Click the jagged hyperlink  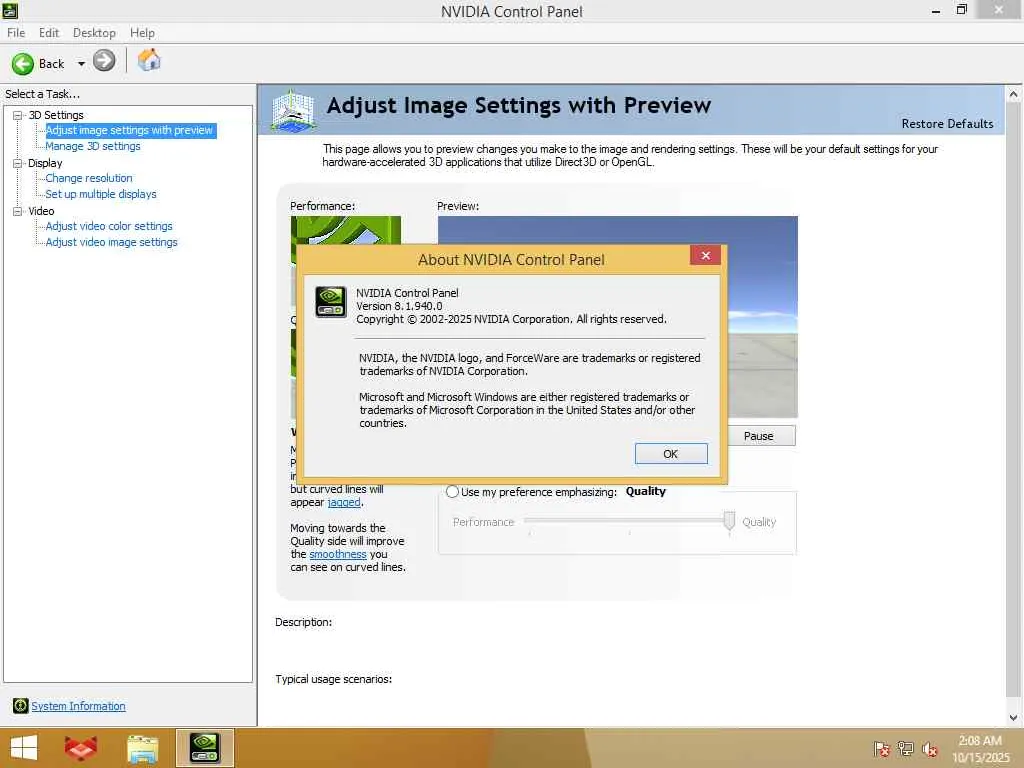click(x=344, y=502)
